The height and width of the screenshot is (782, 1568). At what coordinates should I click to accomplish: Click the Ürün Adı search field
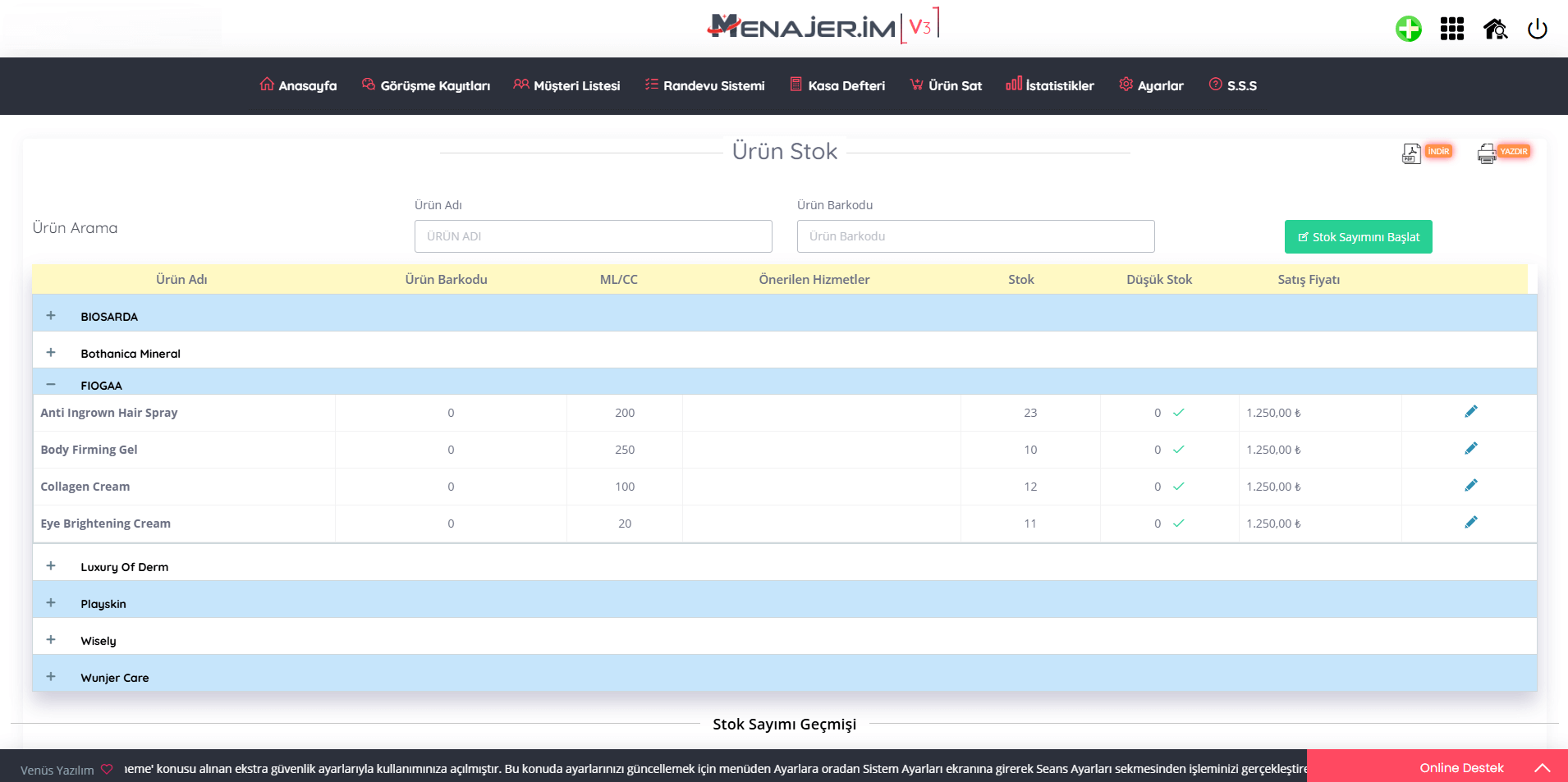click(593, 236)
